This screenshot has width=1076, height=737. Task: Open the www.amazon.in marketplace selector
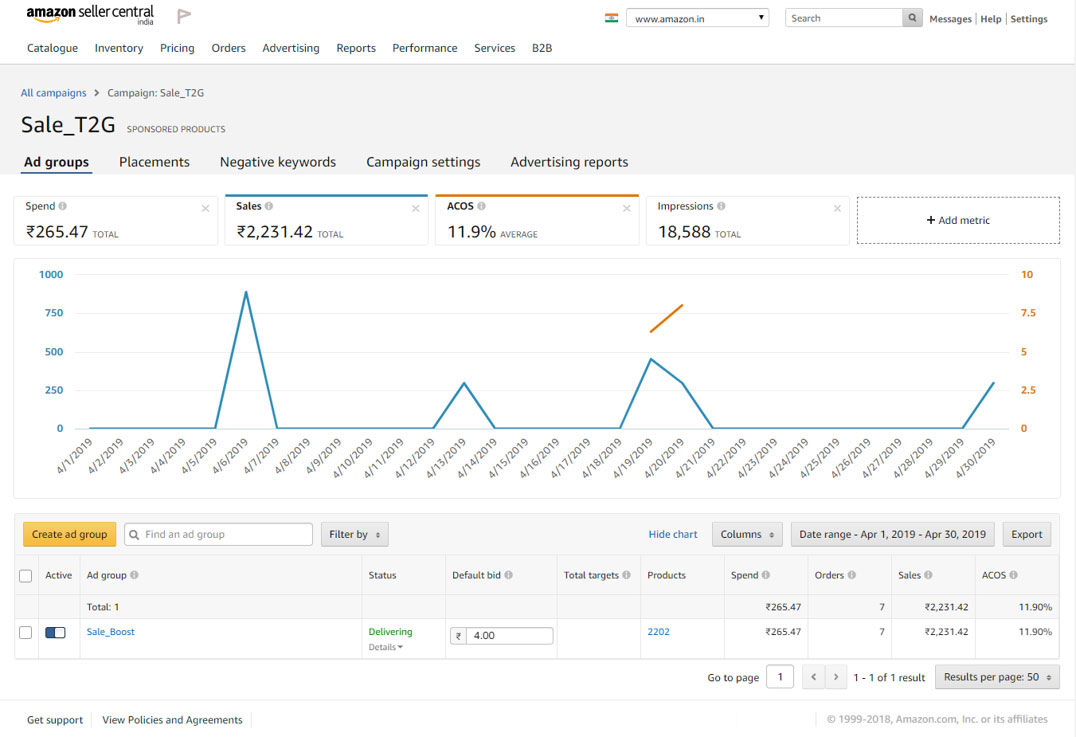click(x=697, y=18)
